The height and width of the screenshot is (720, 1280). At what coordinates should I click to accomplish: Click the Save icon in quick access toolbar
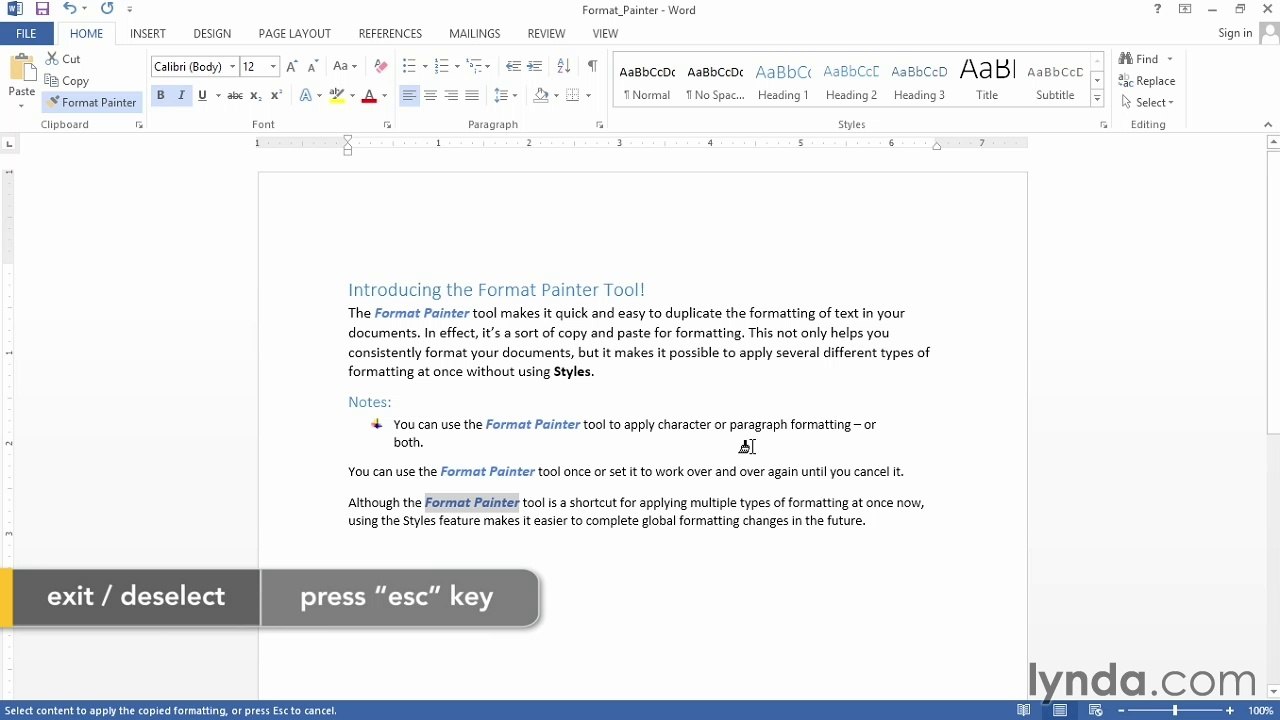click(42, 9)
